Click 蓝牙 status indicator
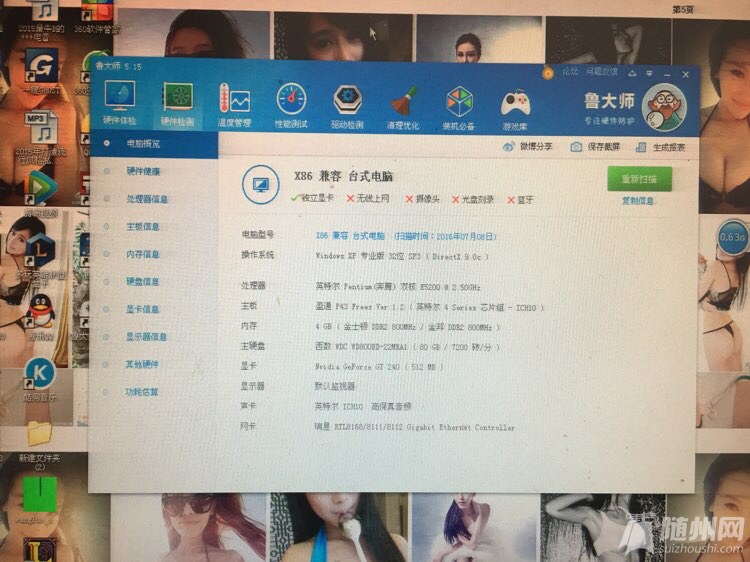750x562 pixels. tap(520, 200)
